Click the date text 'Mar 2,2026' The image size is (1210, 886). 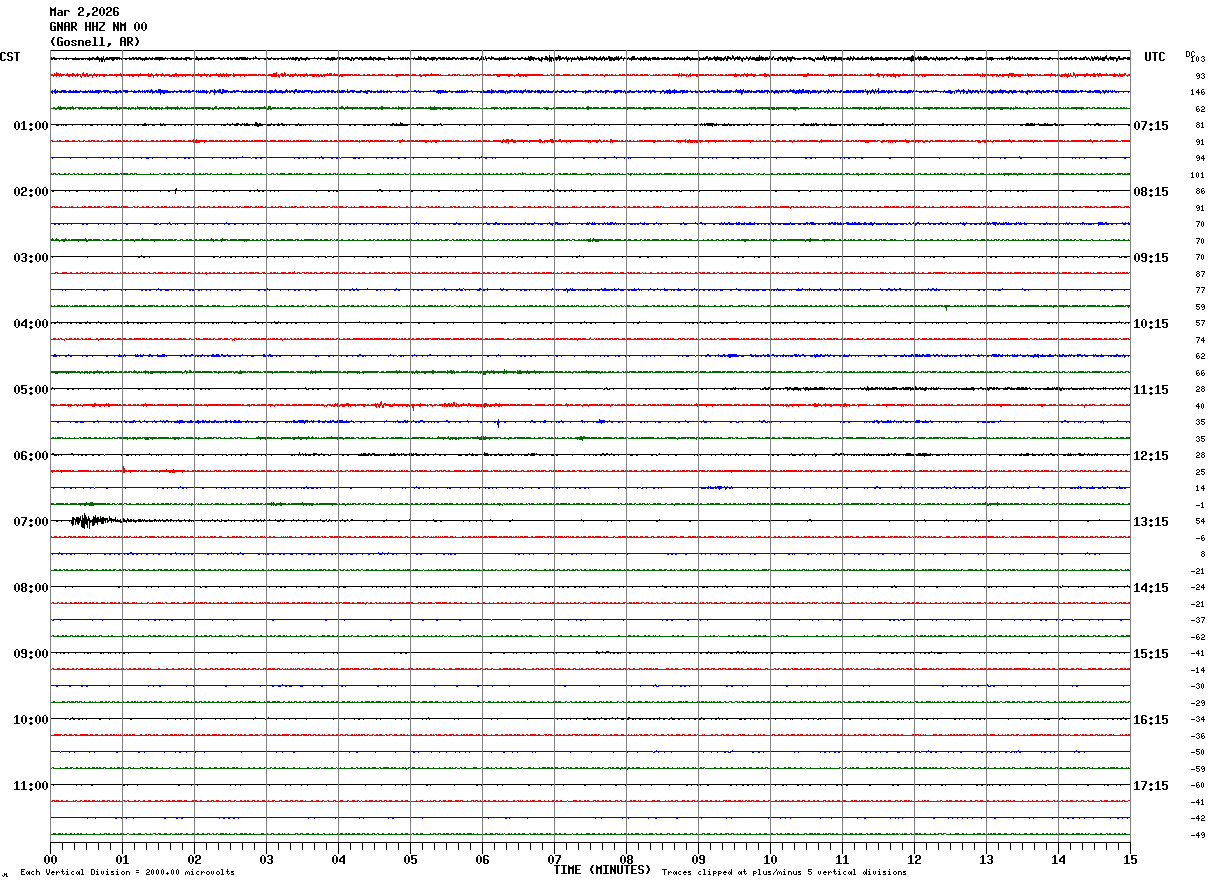(84, 12)
